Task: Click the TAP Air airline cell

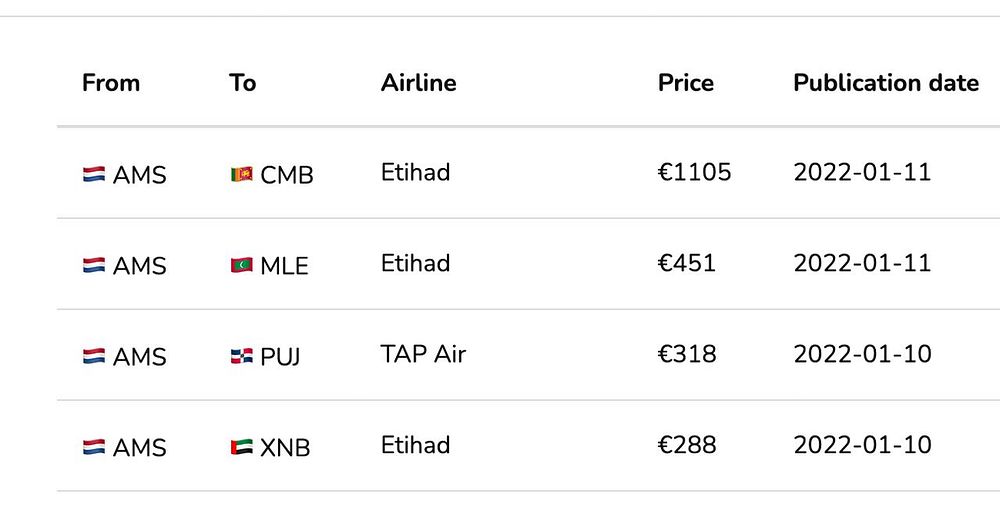Action: click(x=423, y=354)
